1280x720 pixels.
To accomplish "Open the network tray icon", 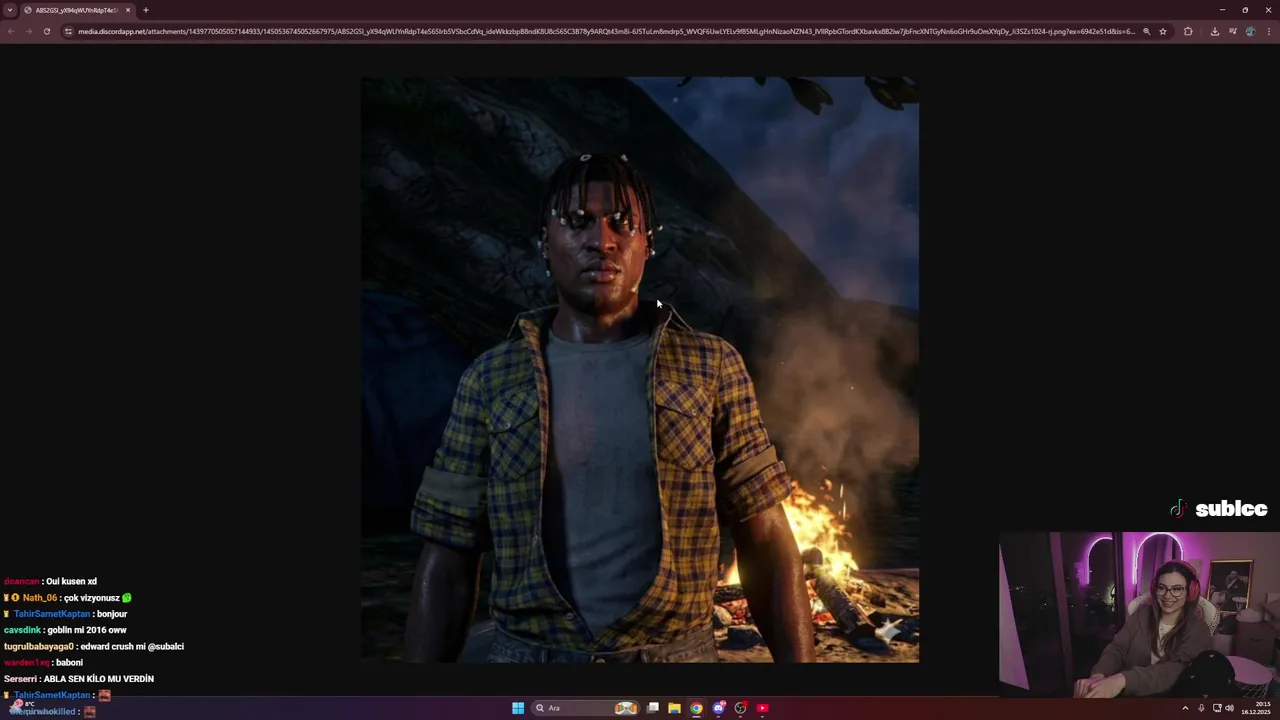I will pos(1216,708).
